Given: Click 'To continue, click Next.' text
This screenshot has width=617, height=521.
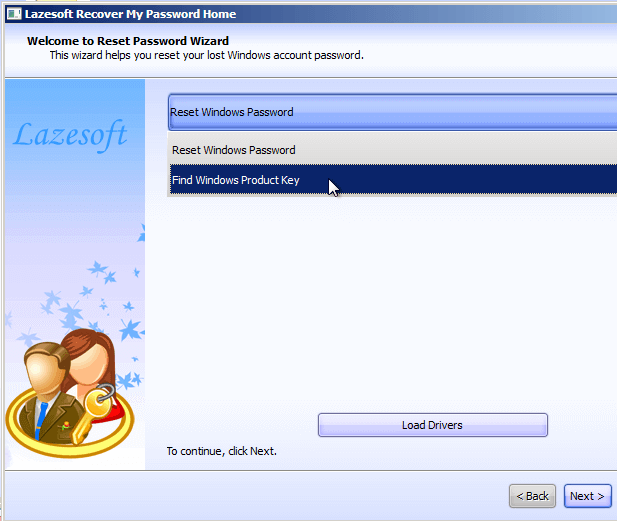Looking at the screenshot, I should (x=222, y=451).
